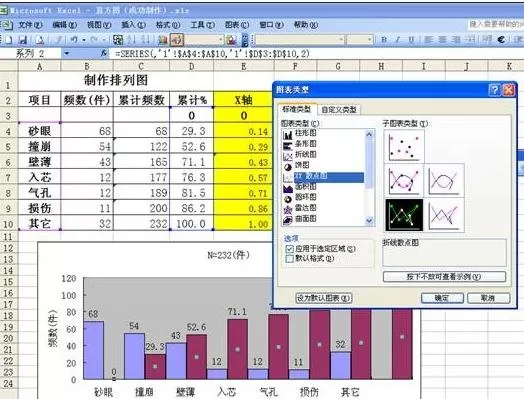
Task: Choose smooth-line scatter with markers sub-type
Action: click(404, 180)
